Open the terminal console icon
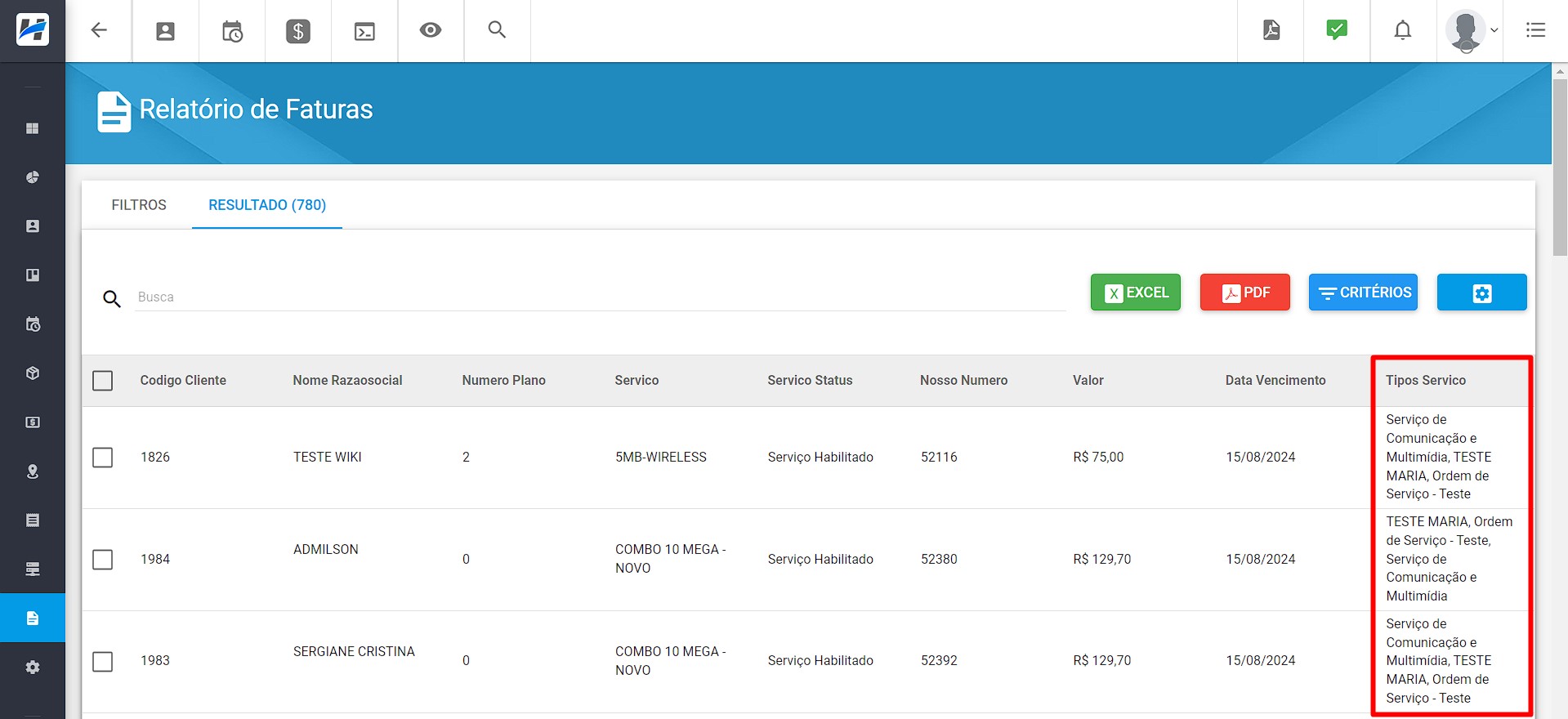 pos(364,31)
